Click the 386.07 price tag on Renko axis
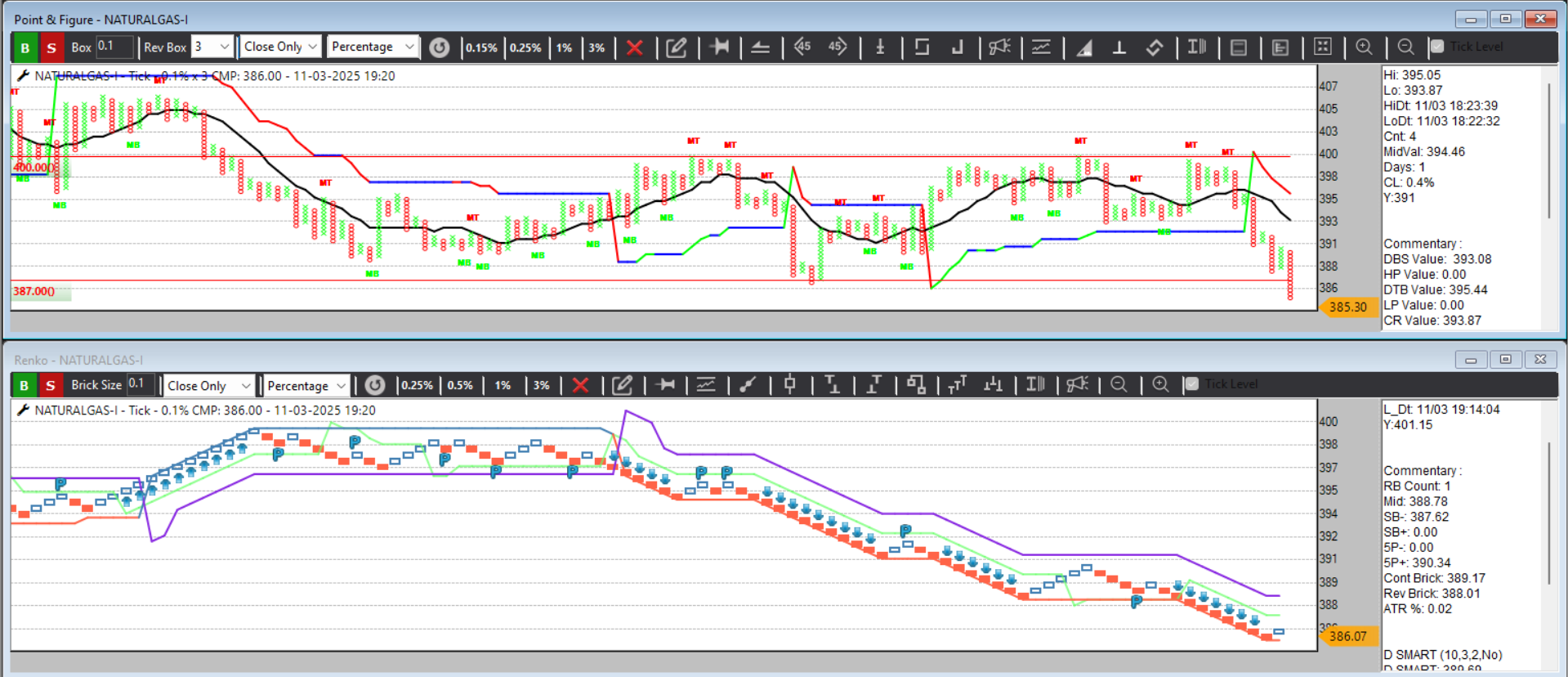 [1347, 636]
